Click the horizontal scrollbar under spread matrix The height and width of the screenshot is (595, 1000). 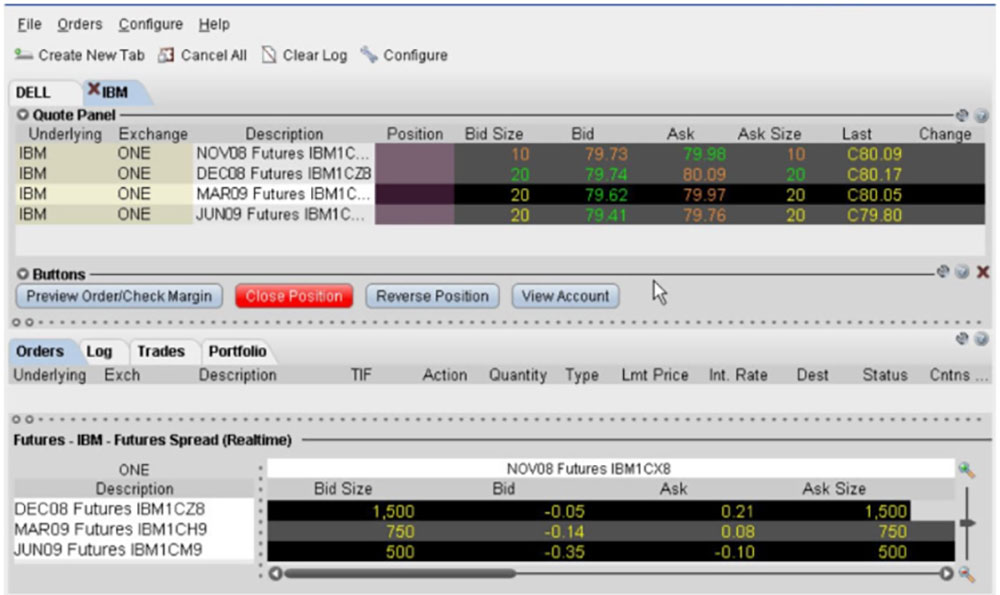coord(400,574)
